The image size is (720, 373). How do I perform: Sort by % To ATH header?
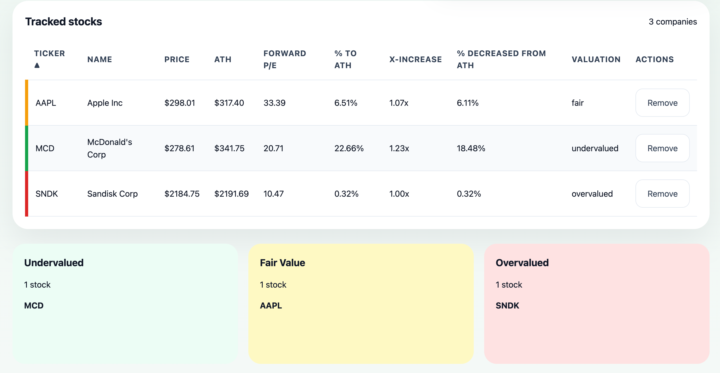(x=345, y=59)
